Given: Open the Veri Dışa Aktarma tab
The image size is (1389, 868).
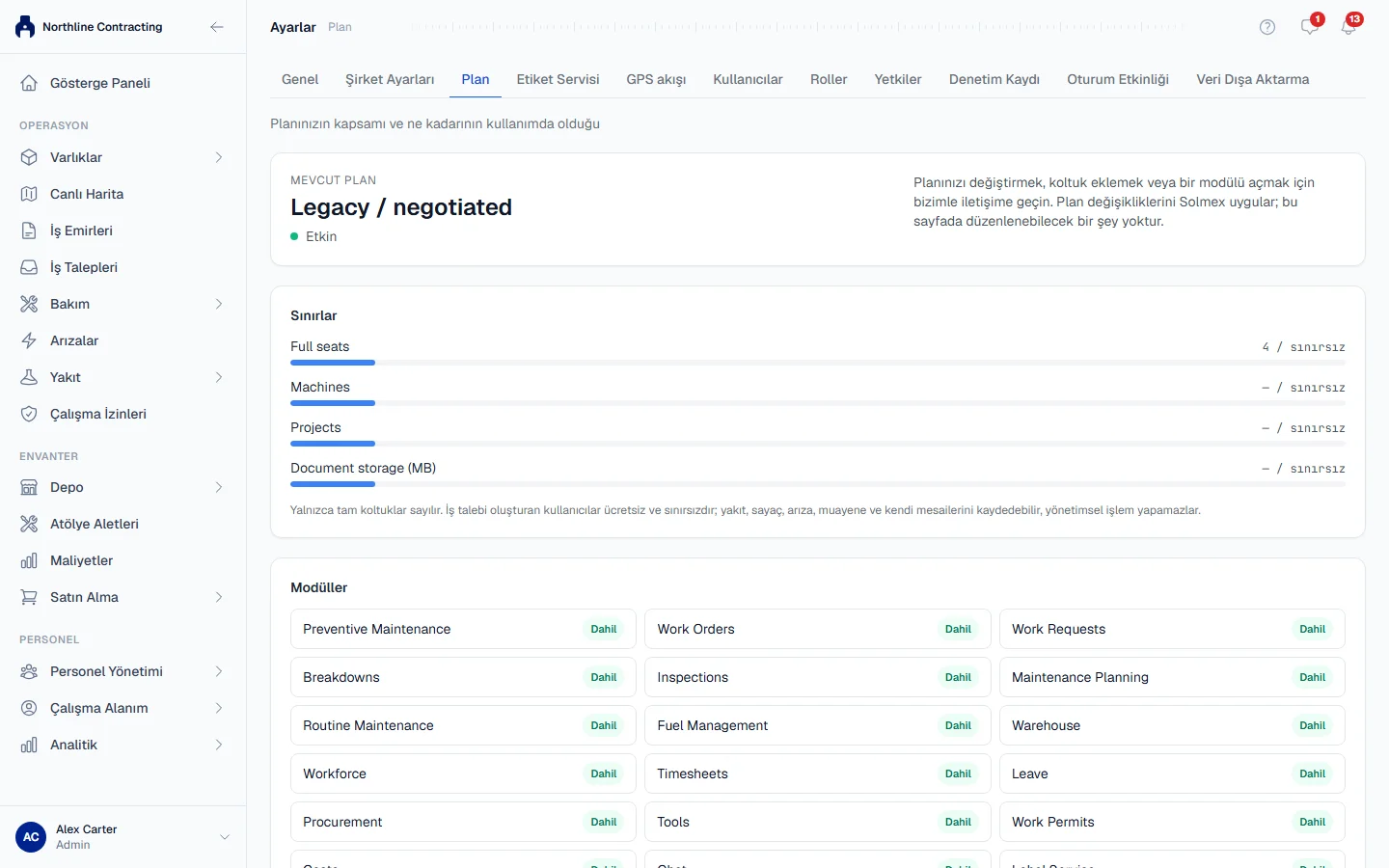Looking at the screenshot, I should [1253, 79].
